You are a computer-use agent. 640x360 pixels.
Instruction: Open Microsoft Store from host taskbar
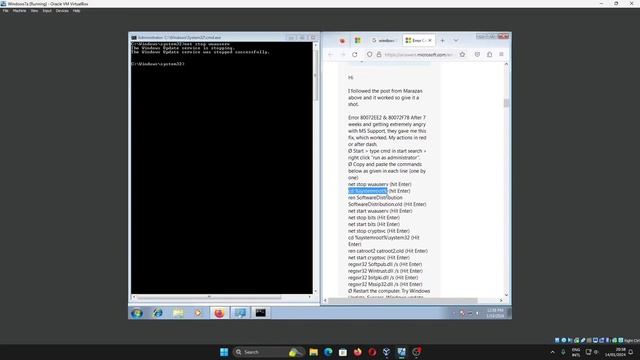(343, 352)
